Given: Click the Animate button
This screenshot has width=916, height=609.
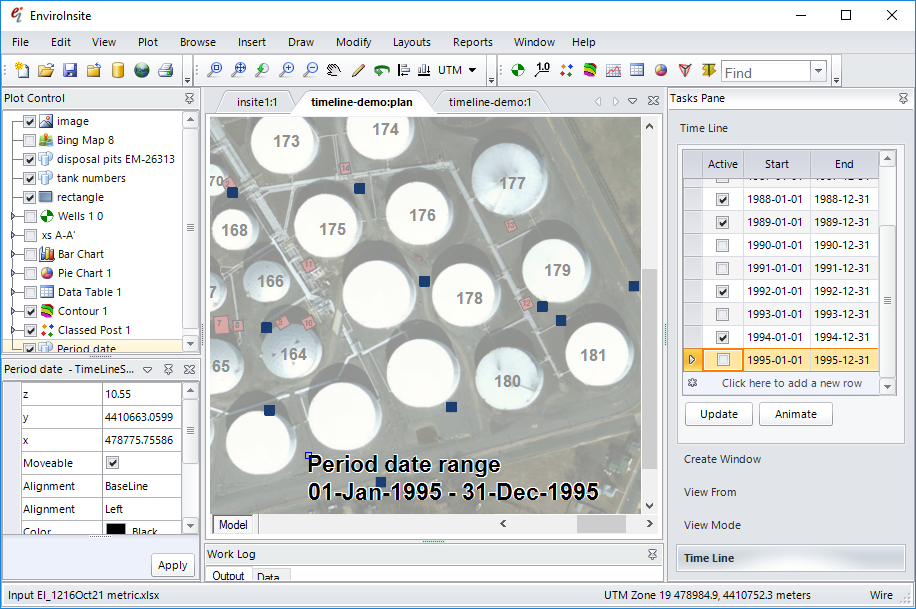Looking at the screenshot, I should (796, 414).
